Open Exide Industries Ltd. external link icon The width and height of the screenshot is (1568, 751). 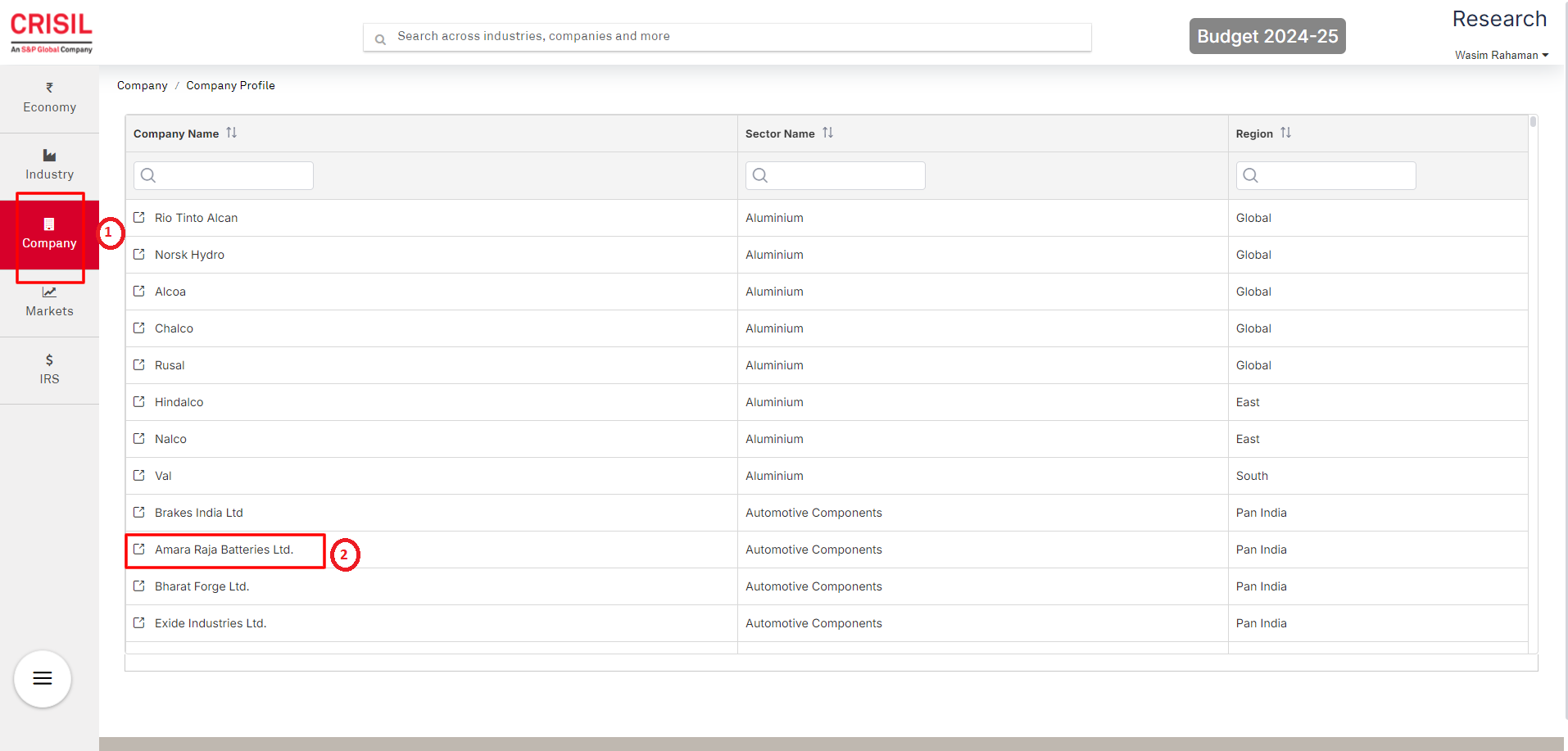[x=139, y=622]
